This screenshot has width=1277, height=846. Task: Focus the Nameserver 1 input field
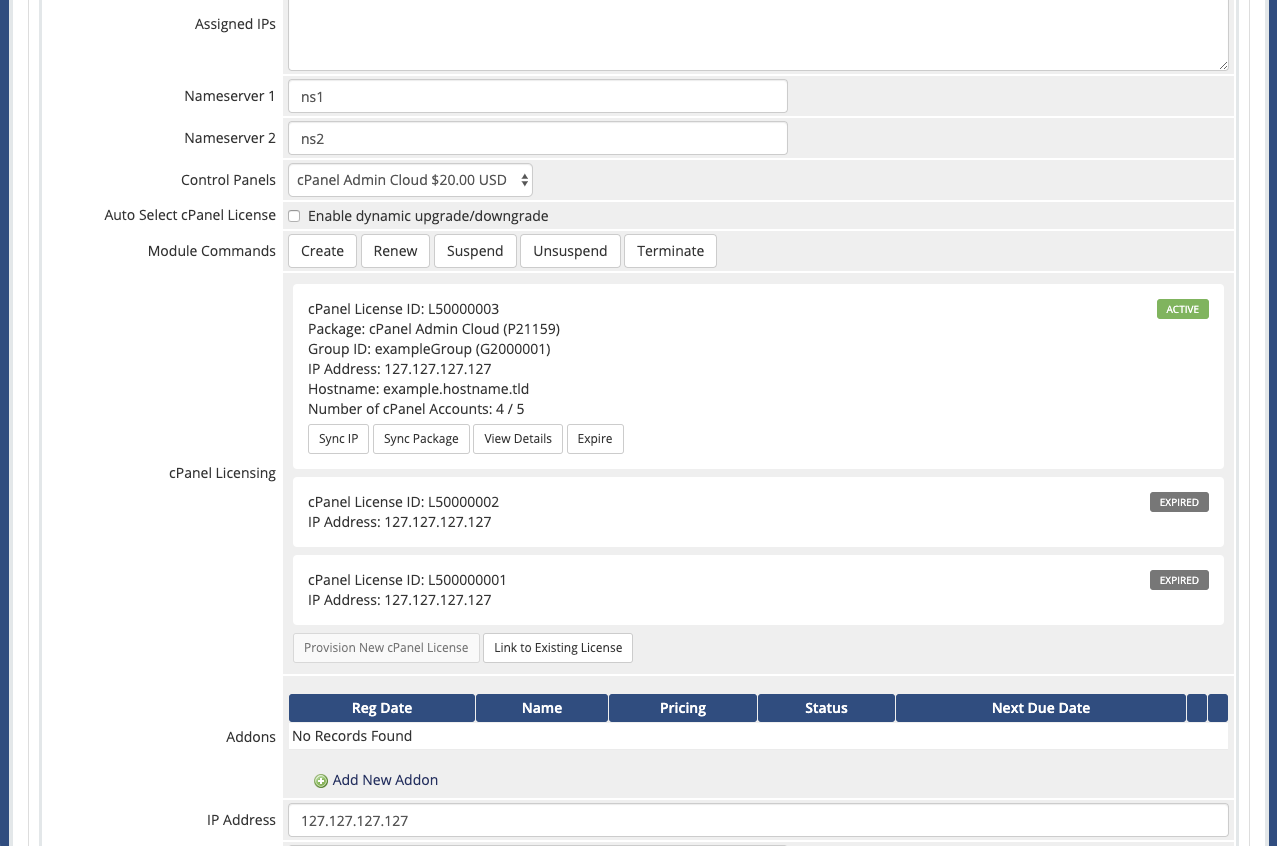coord(538,96)
